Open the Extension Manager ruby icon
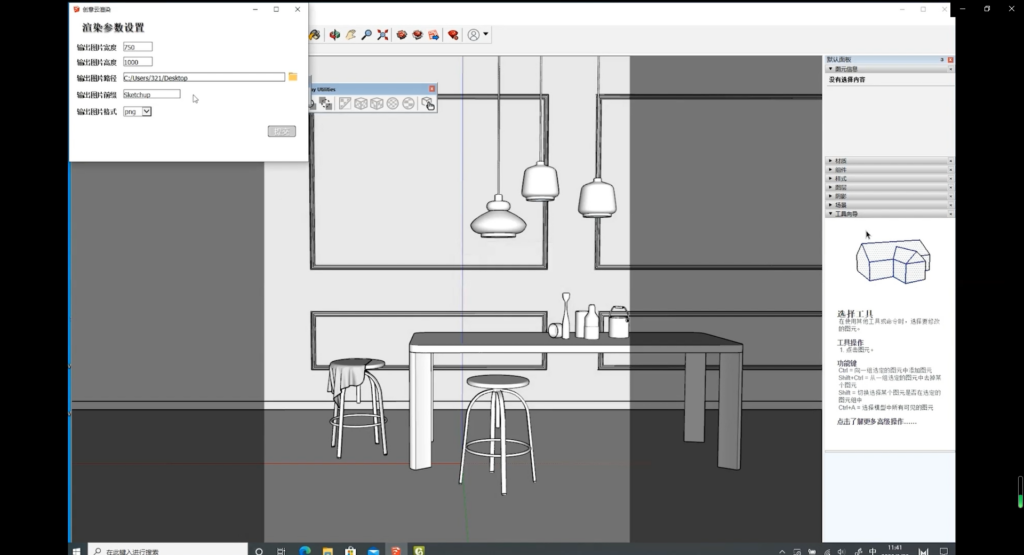 [453, 35]
